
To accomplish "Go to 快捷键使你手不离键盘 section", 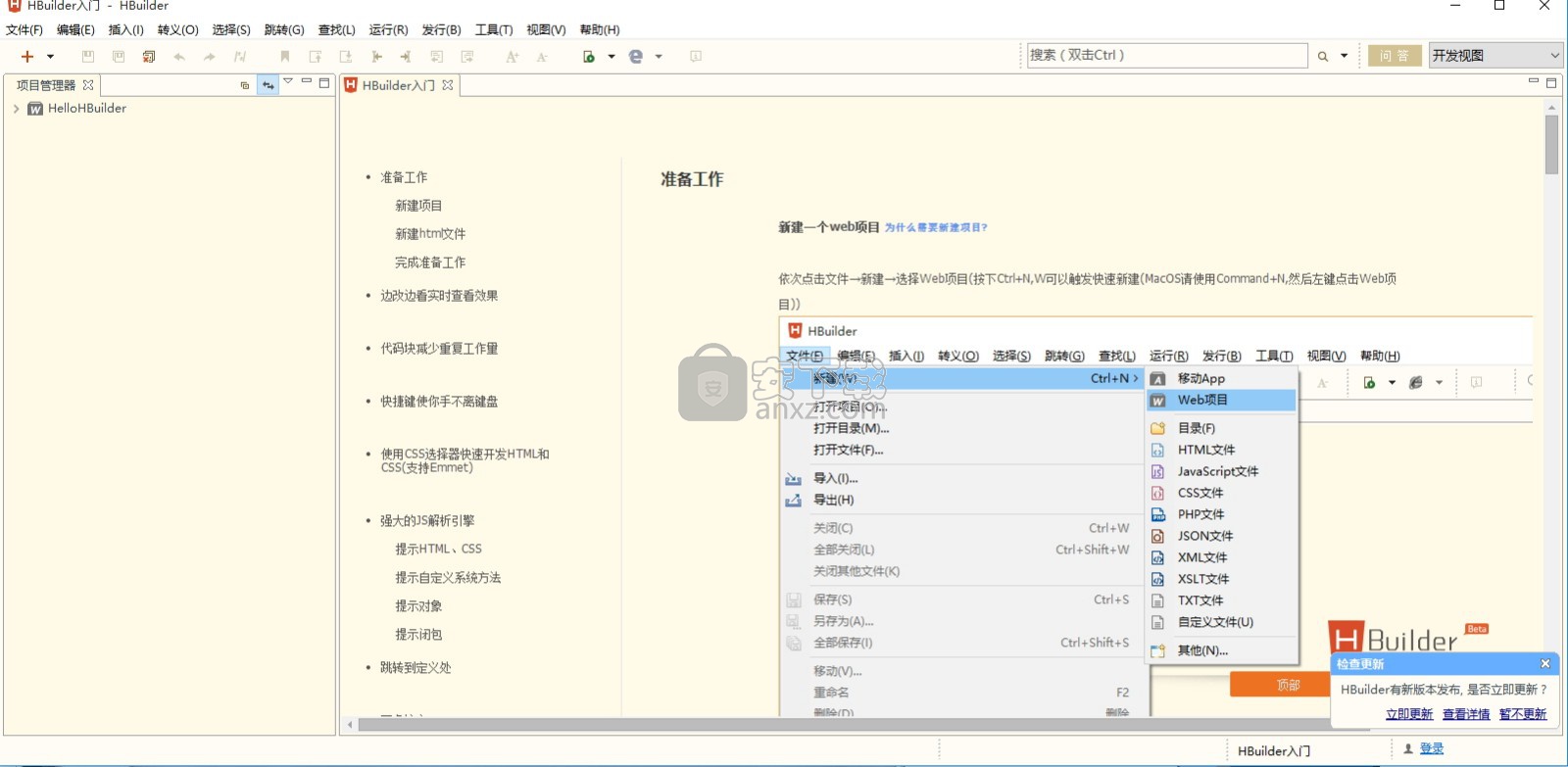I will point(439,402).
